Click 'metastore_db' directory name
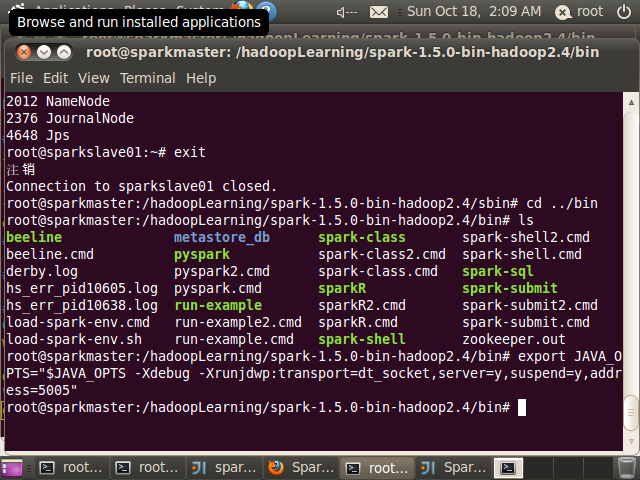640x480 pixels. point(222,237)
